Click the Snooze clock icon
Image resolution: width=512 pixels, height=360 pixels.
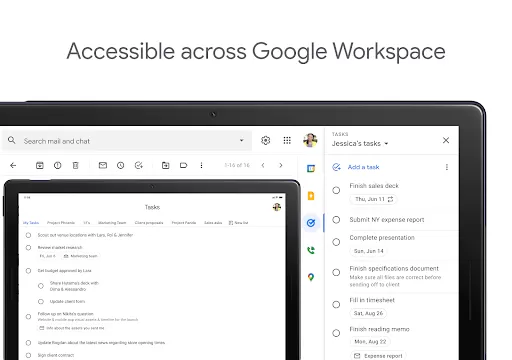tap(121, 165)
